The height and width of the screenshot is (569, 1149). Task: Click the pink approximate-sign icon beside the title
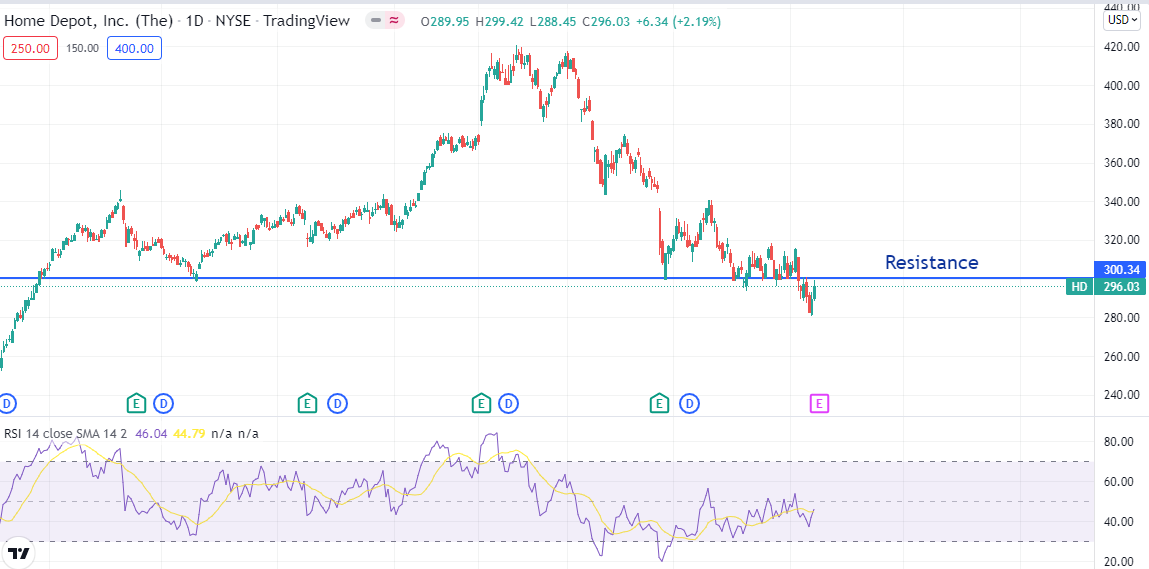tap(394, 21)
